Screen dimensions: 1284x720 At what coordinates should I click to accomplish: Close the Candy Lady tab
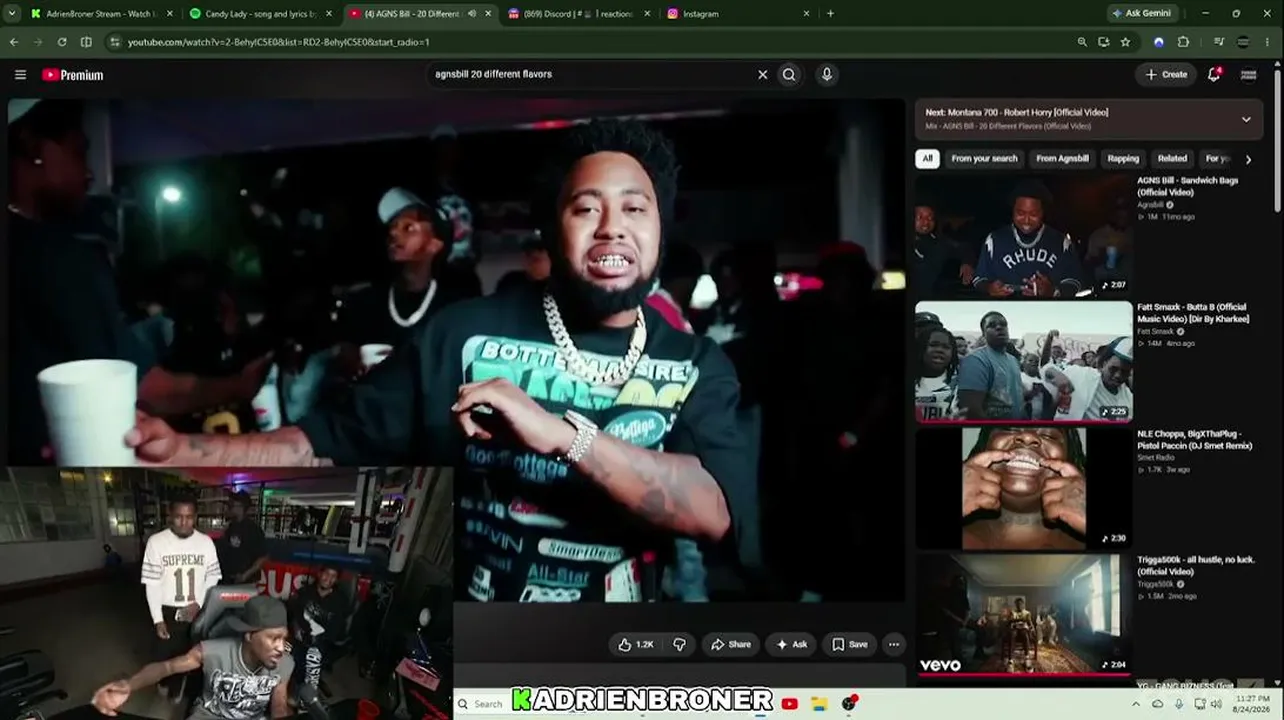[x=329, y=14]
